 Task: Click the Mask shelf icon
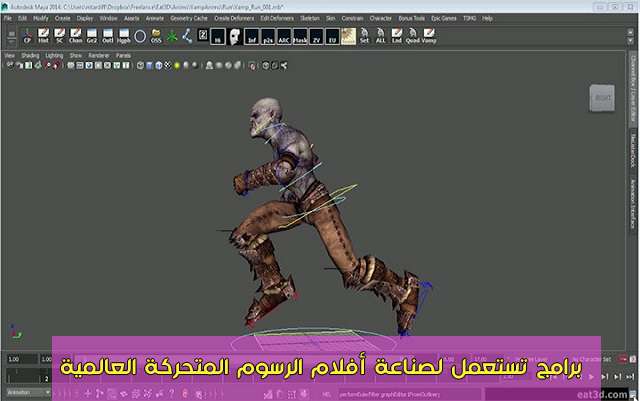(300, 36)
